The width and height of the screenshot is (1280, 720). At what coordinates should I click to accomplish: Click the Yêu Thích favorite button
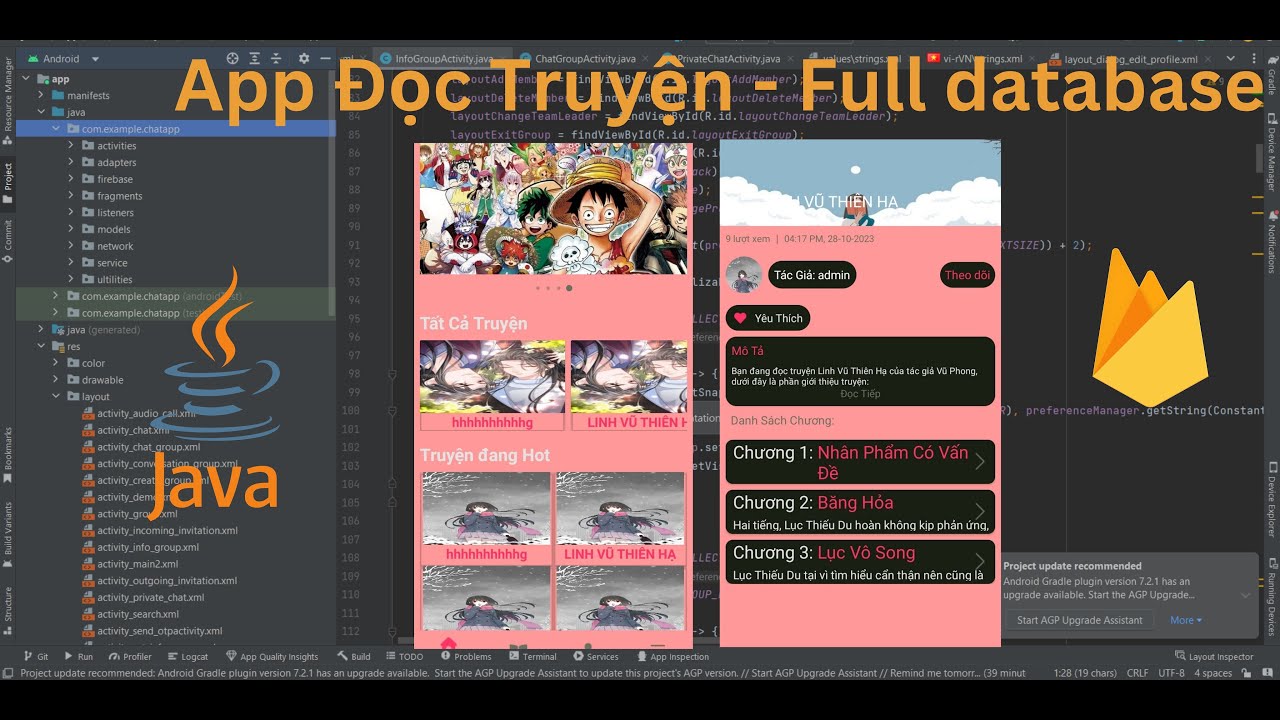768,318
